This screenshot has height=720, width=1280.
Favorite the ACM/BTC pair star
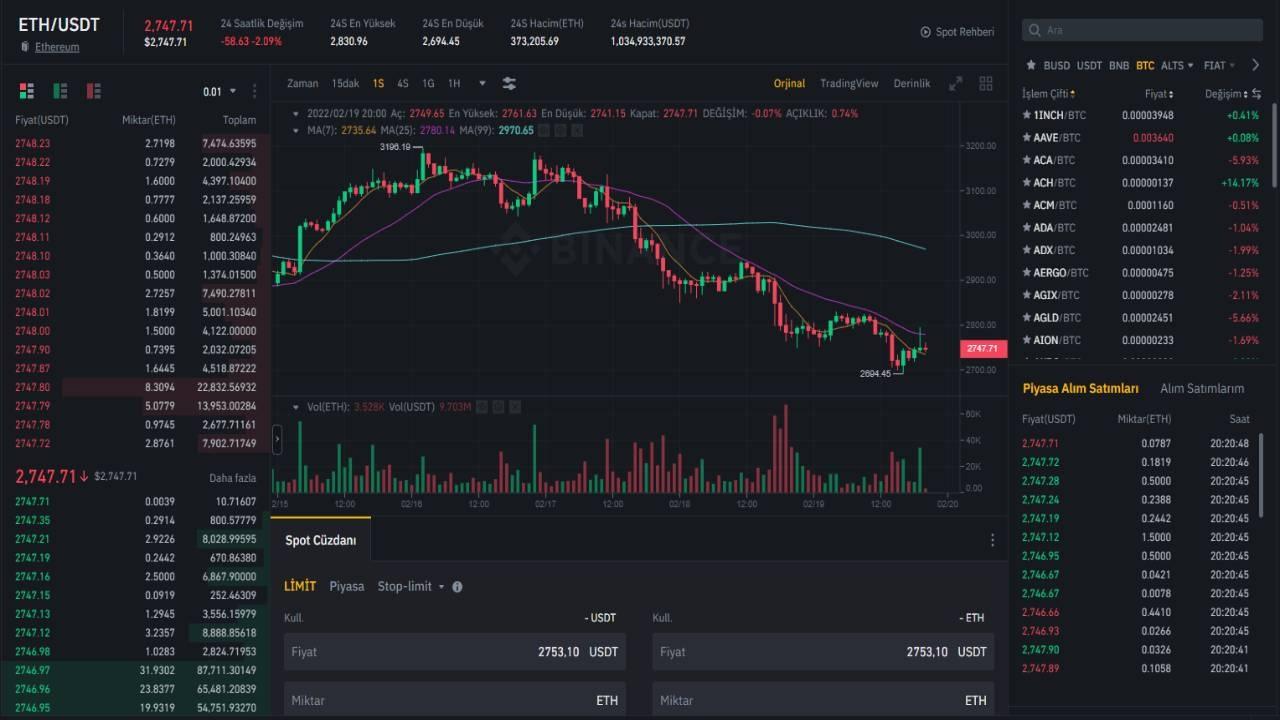pos(1027,205)
